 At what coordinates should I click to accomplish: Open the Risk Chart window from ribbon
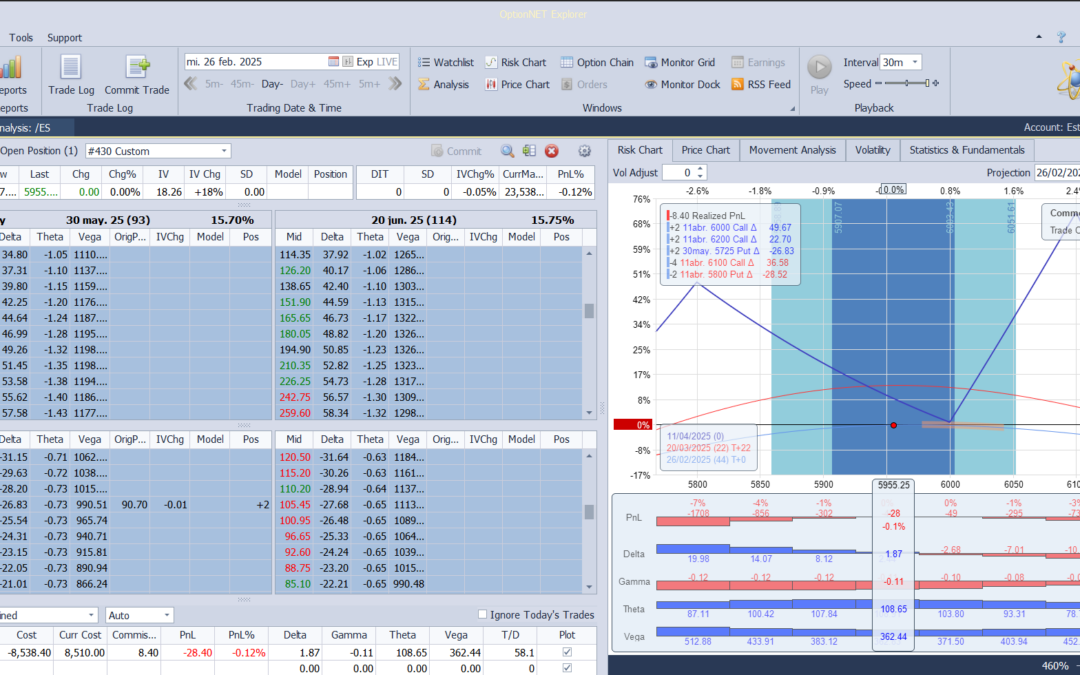click(515, 62)
